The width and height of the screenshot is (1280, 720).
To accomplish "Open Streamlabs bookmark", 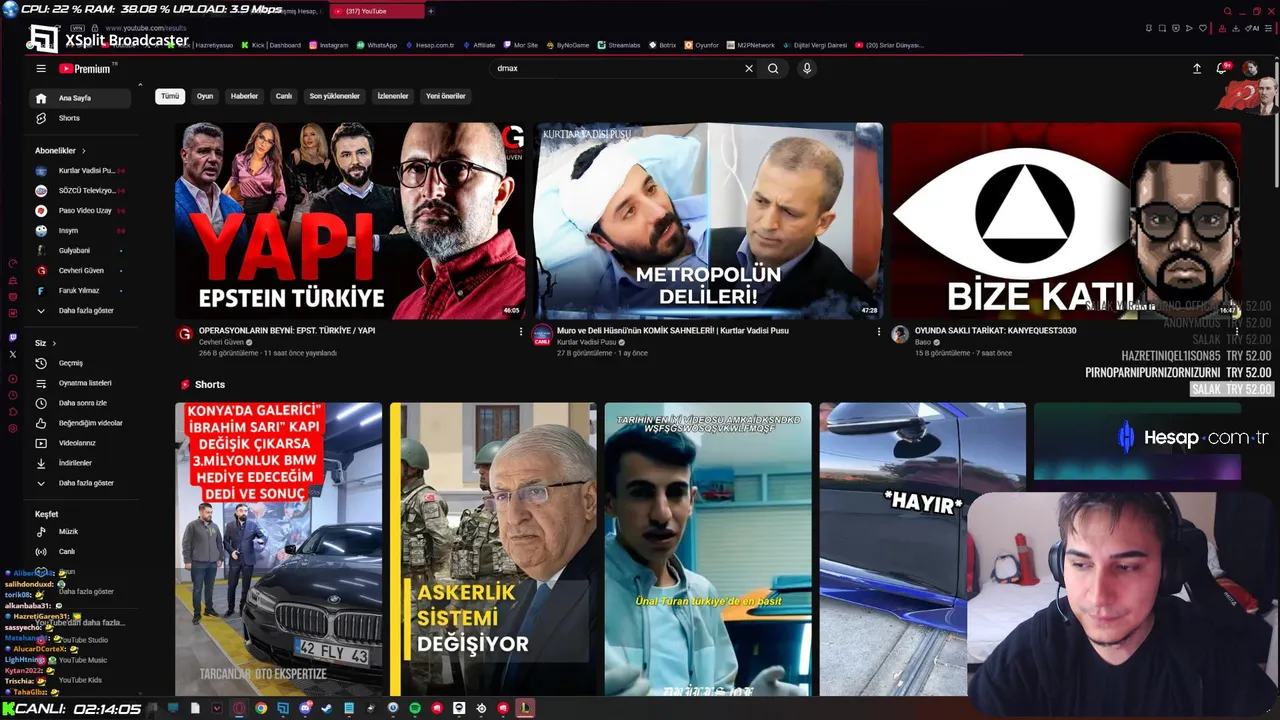I will coord(619,45).
